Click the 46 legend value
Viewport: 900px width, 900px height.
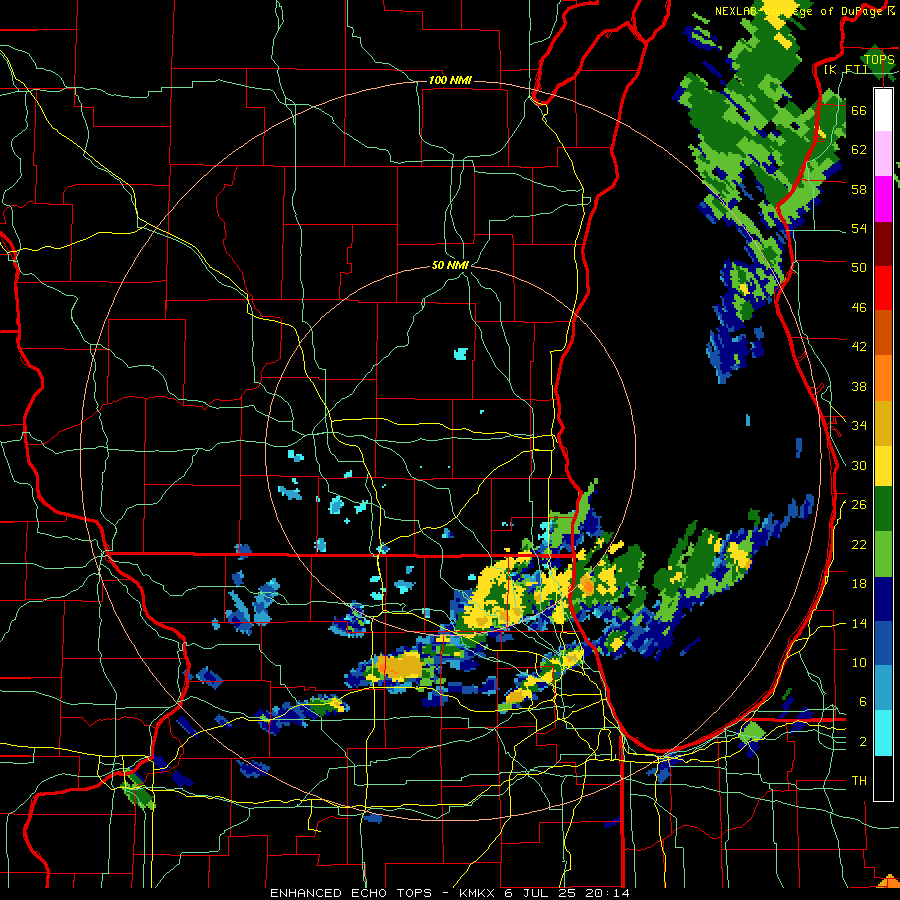point(859,307)
